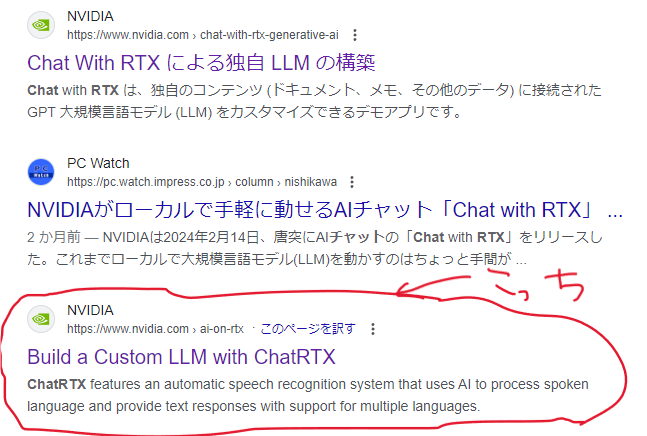Click the PC Watch site favicon
The height and width of the screenshot is (436, 647).
[41, 172]
